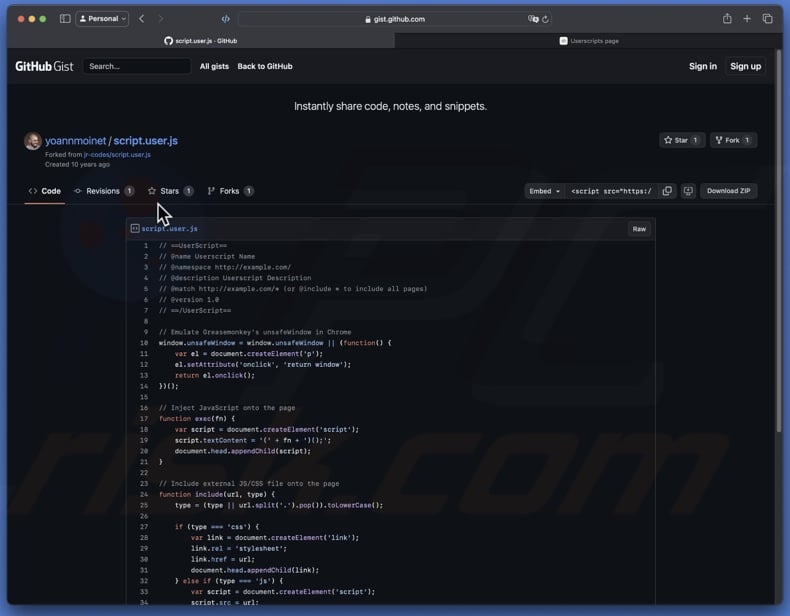
Task: Open the Share icon in Safari toolbar
Action: point(727,19)
